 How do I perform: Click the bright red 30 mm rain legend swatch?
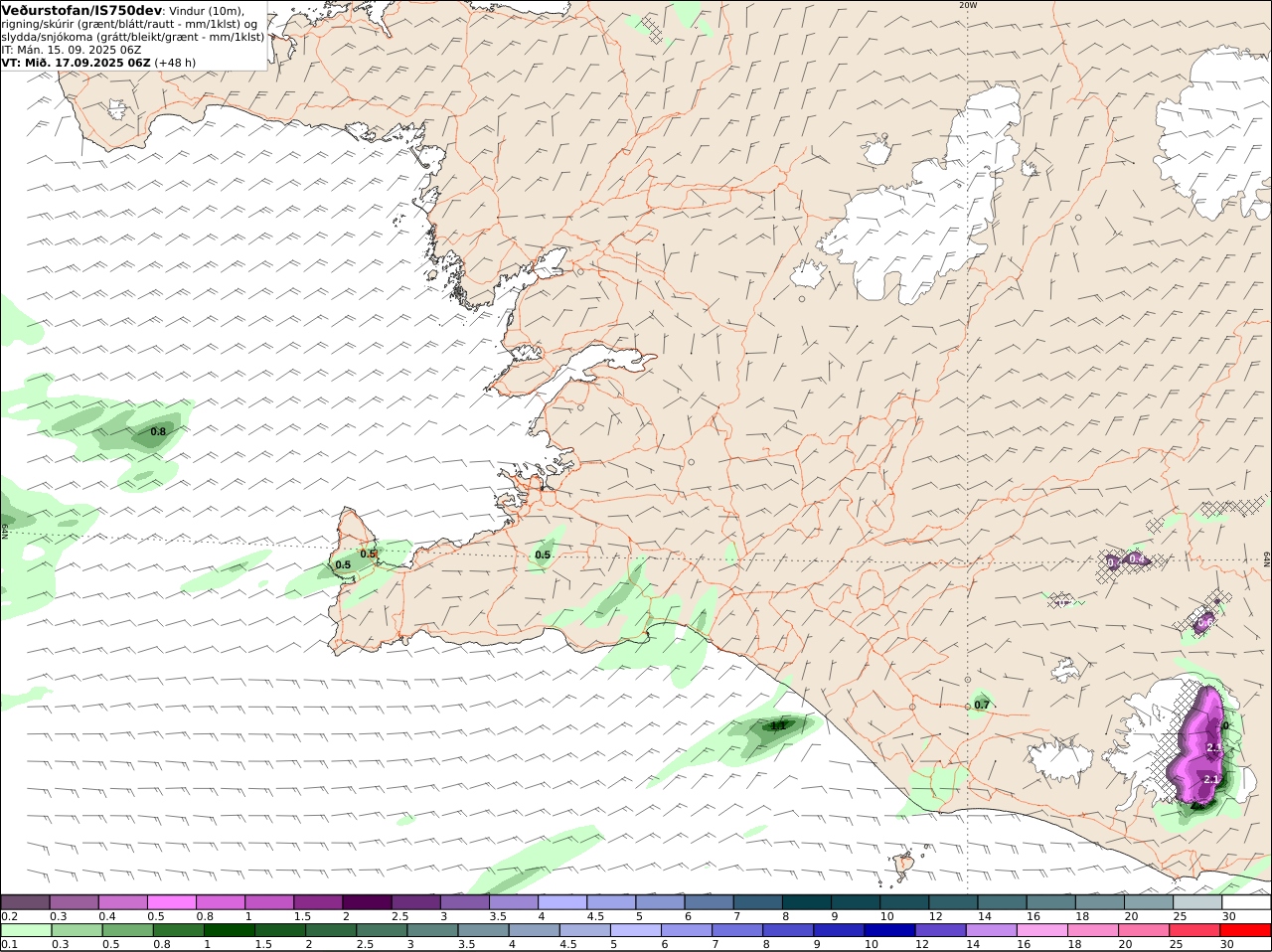[x=1246, y=931]
